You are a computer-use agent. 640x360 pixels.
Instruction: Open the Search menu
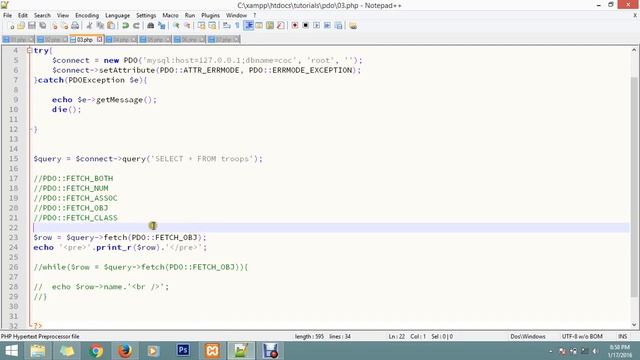[42, 16]
